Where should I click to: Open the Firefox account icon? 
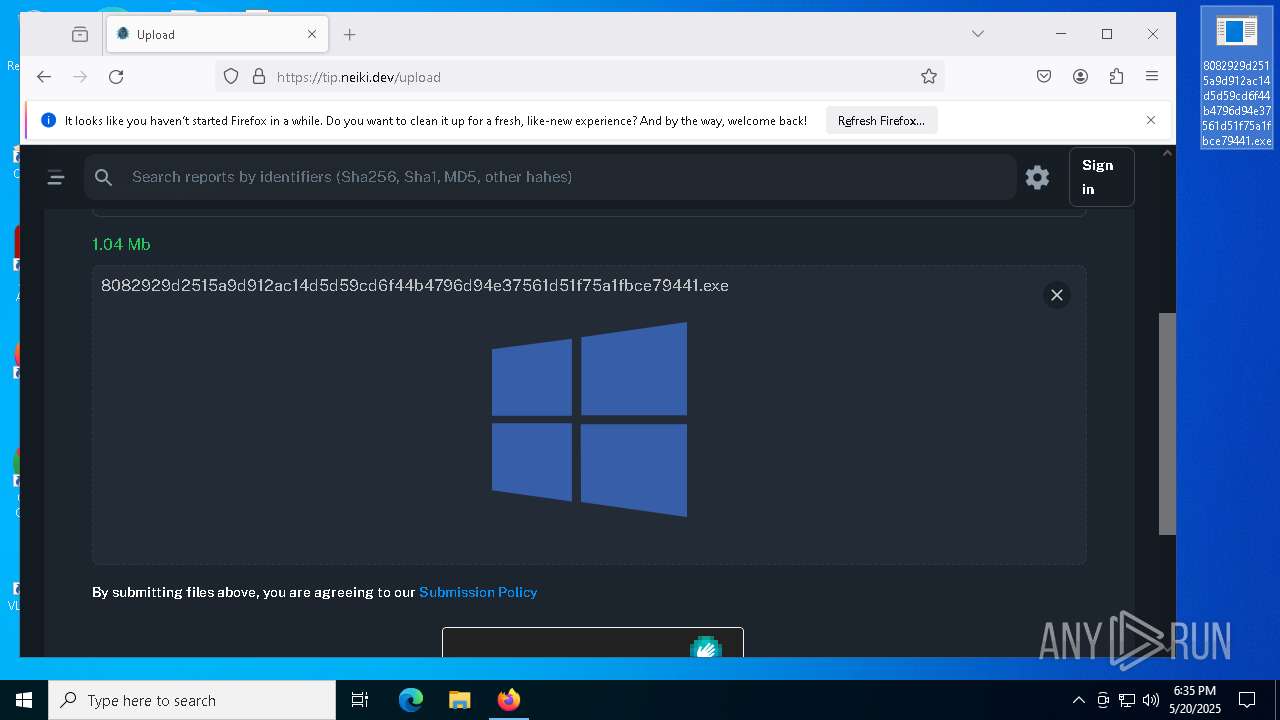point(1080,77)
